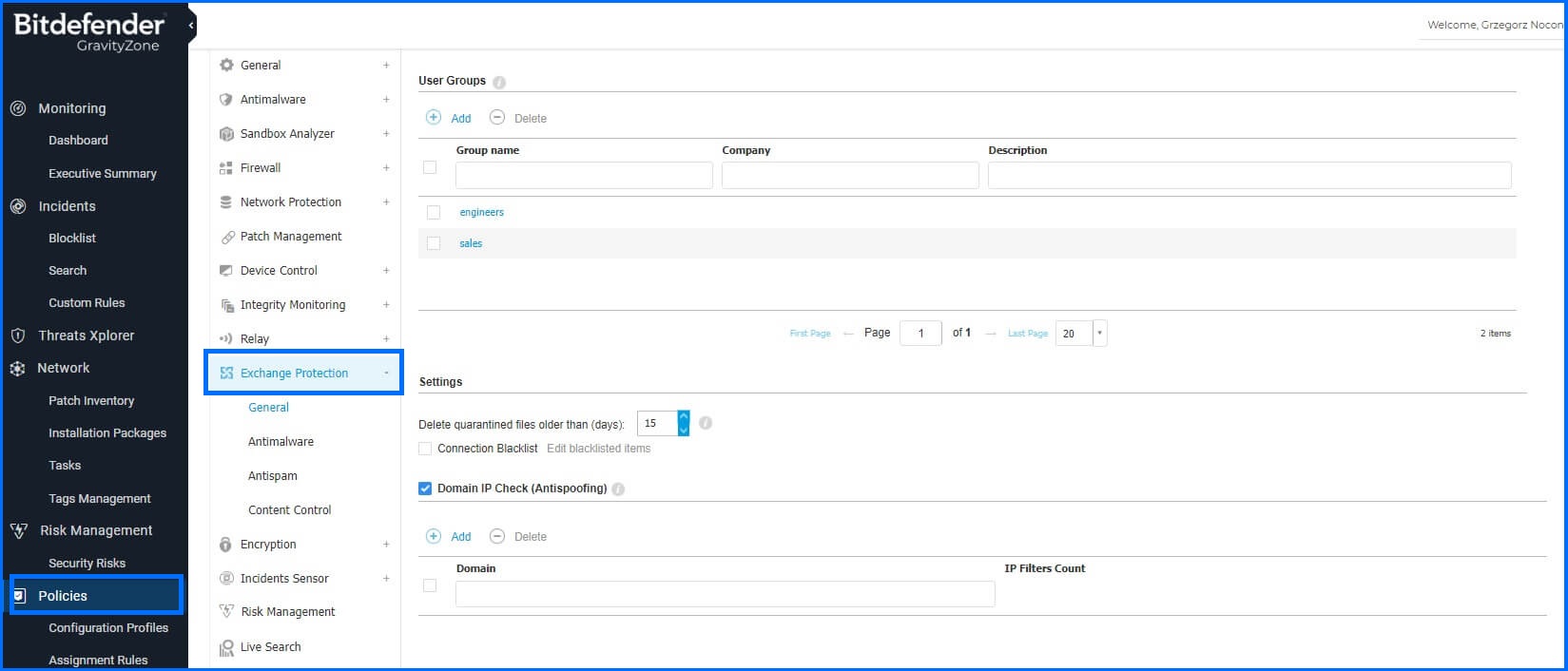Open the Antispam settings page
The height and width of the screenshot is (671, 1568).
(273, 476)
